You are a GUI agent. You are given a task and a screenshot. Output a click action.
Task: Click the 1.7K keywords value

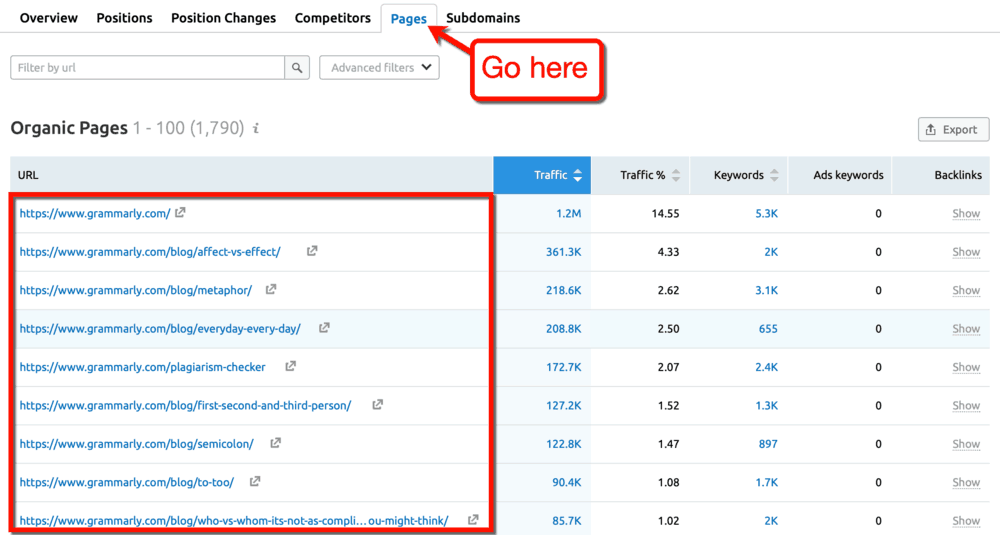tap(767, 482)
